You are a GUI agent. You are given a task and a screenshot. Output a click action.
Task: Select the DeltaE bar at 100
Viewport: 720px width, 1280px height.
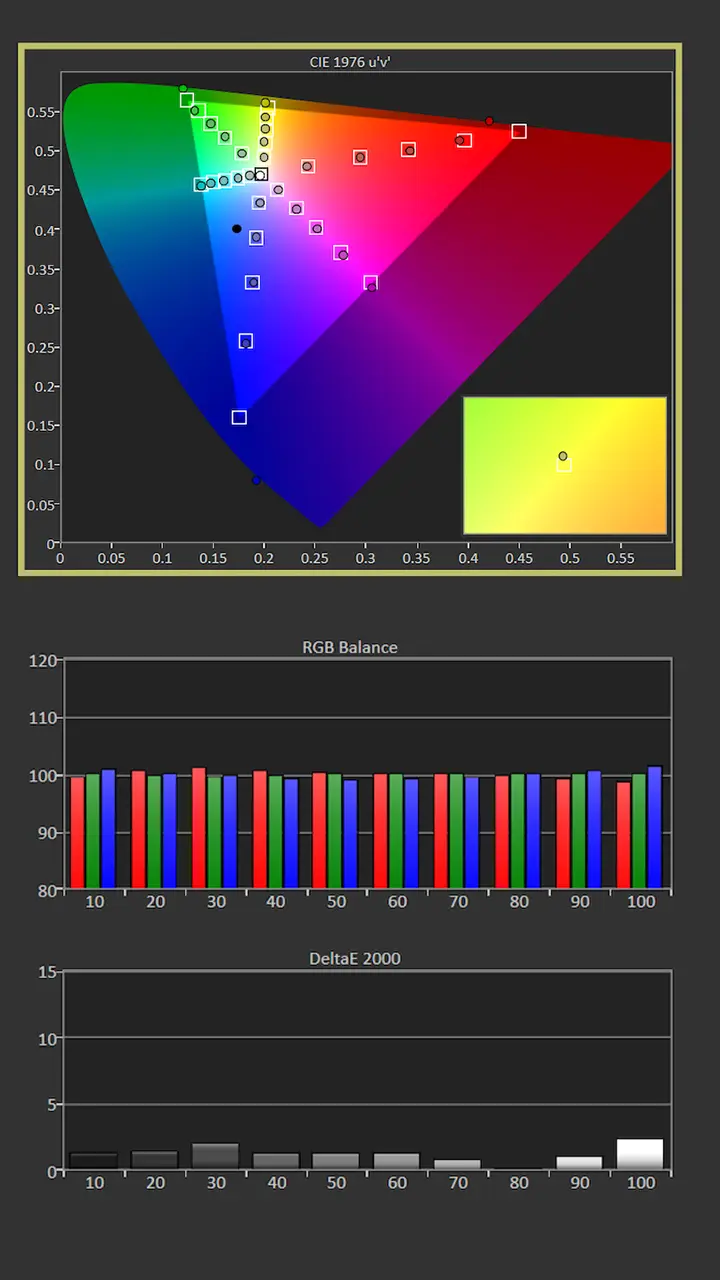coord(640,1155)
